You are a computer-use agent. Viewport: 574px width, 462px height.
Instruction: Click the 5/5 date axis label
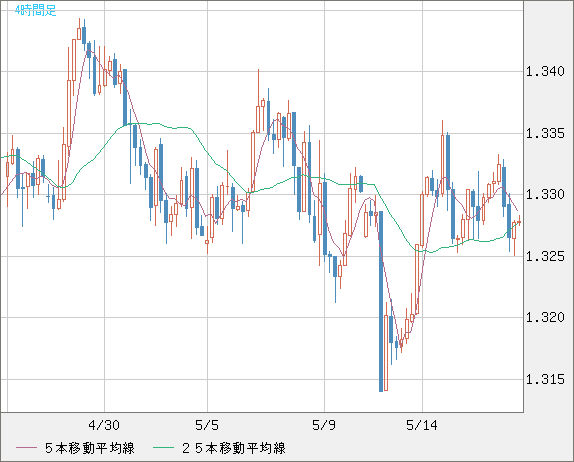(x=207, y=425)
